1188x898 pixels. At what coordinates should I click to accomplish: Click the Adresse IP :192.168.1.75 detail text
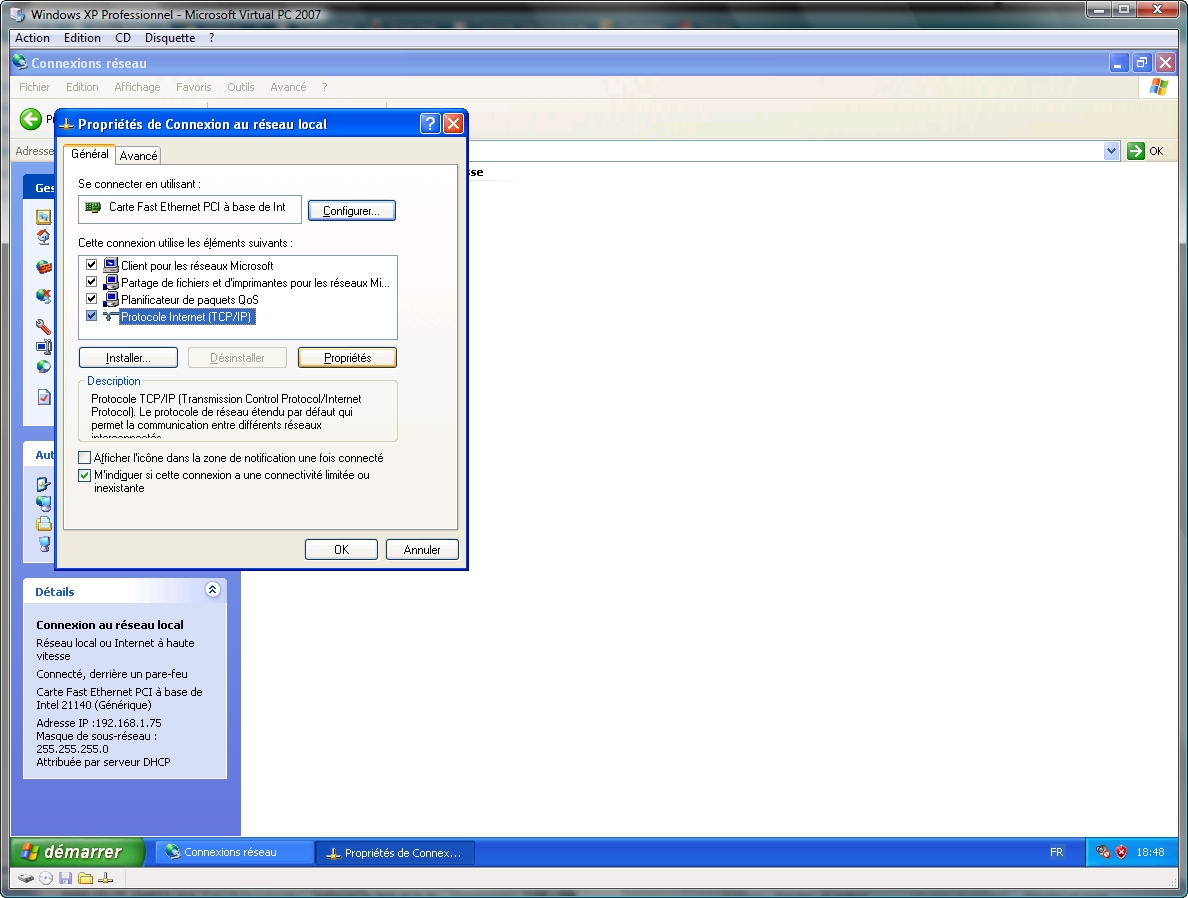coord(98,723)
